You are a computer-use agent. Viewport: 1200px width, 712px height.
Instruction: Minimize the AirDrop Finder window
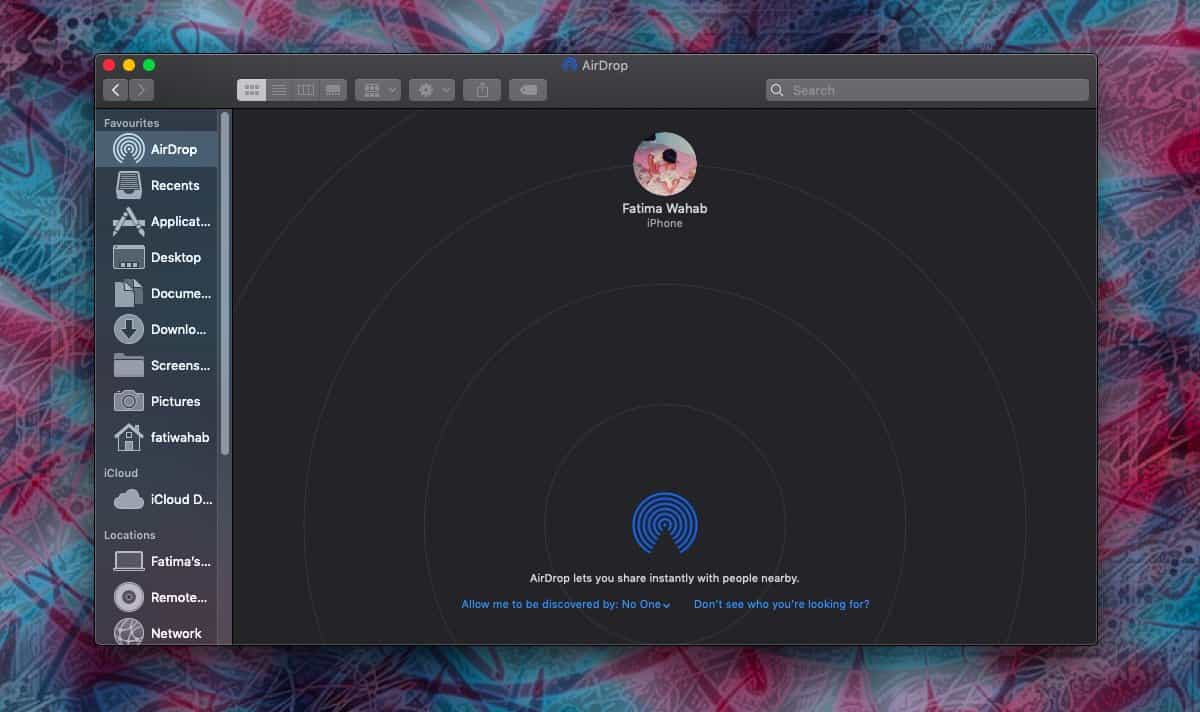point(129,65)
